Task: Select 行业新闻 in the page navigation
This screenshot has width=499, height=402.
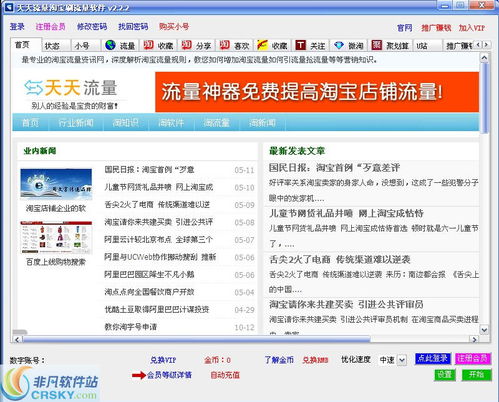Action: [76, 123]
